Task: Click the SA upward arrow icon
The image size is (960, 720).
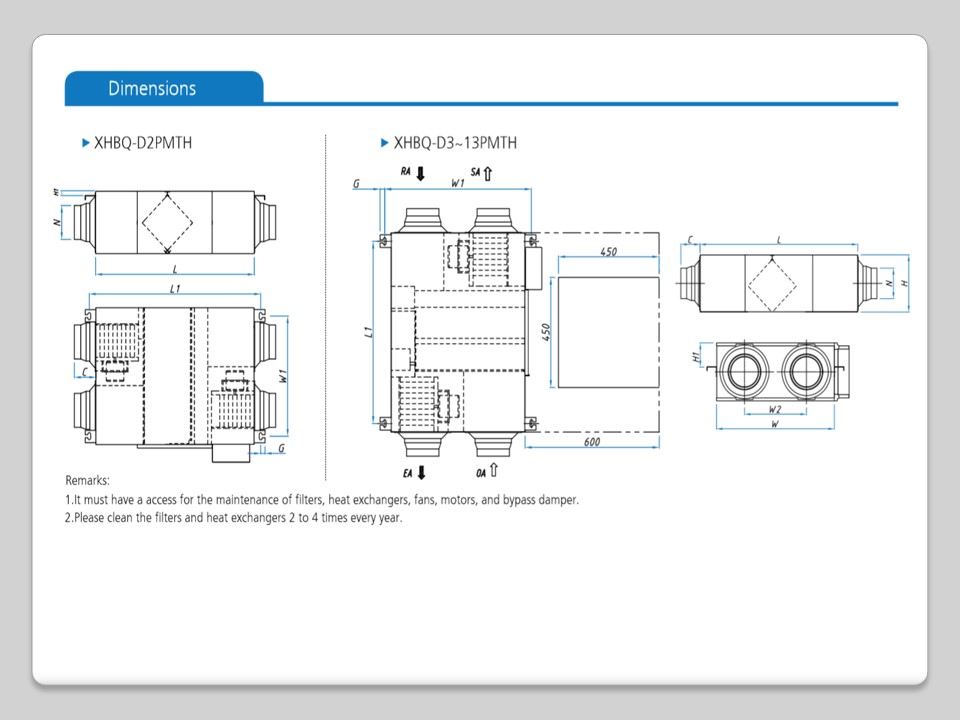Action: tap(488, 174)
